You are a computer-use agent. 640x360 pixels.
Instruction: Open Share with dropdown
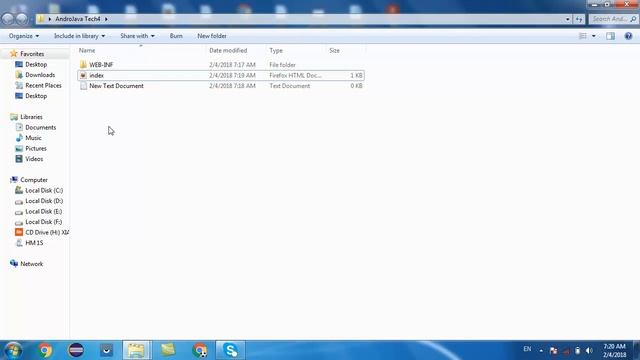137,36
